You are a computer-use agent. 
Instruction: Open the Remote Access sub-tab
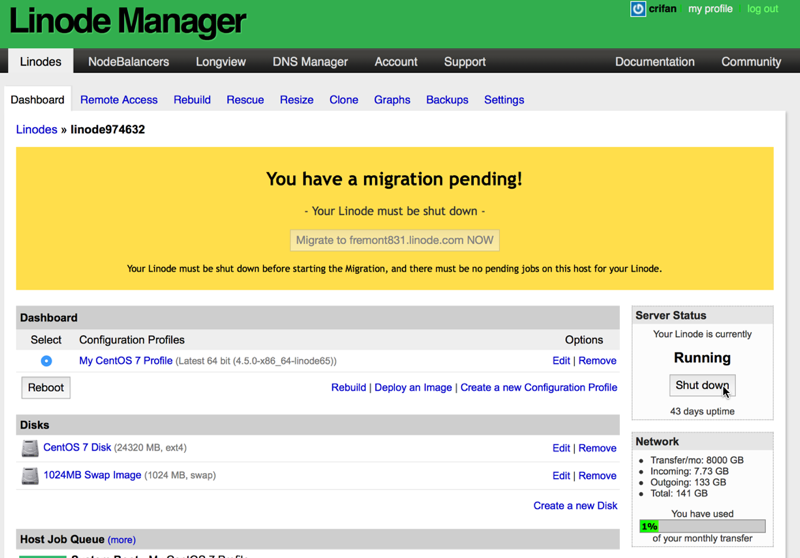coord(119,100)
